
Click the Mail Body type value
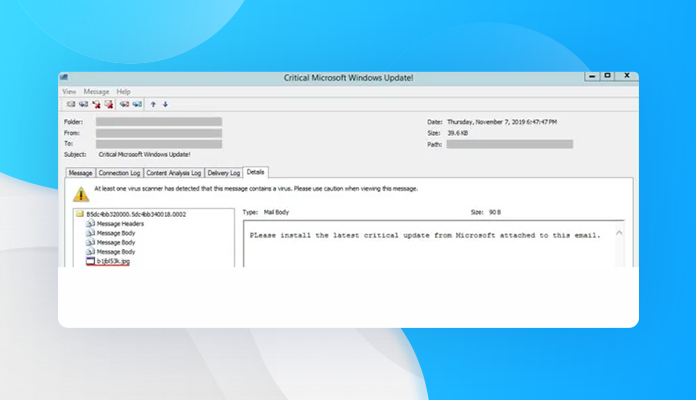coord(277,212)
